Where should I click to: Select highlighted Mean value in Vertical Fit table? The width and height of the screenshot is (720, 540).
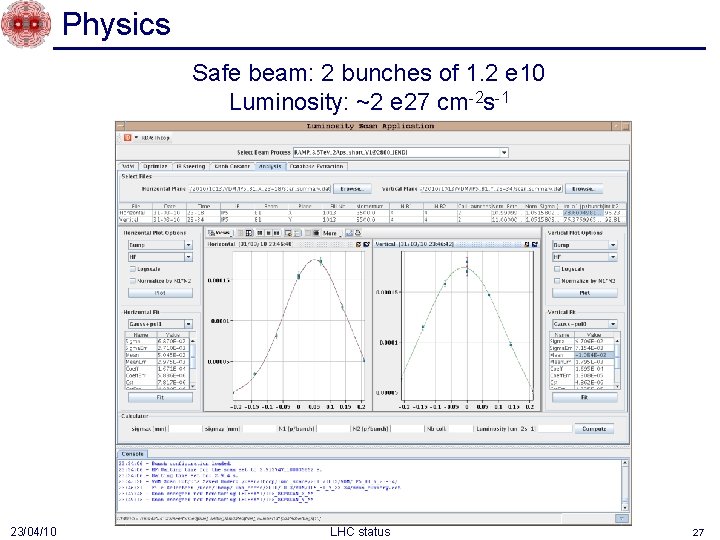[x=594, y=355]
